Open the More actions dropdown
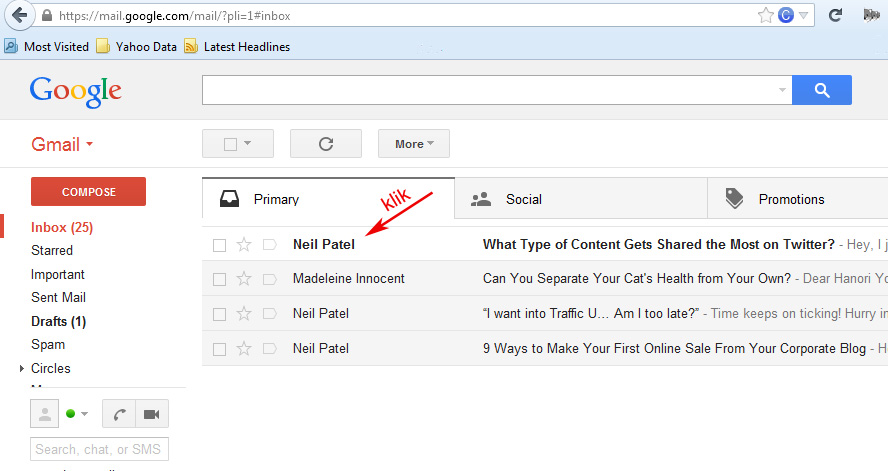This screenshot has height=471, width=888. 414,144
